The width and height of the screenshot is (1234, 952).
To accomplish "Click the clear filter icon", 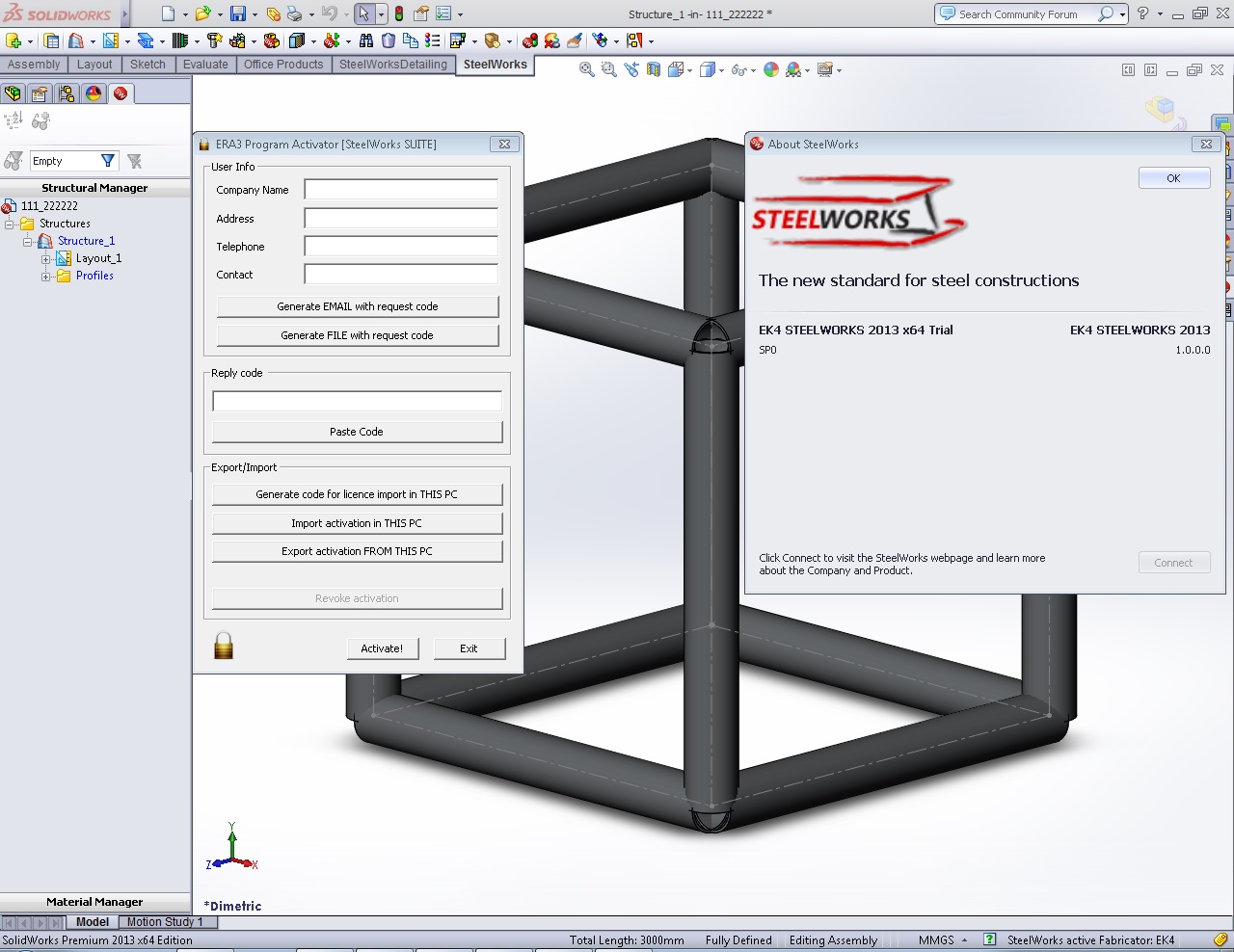I will [x=135, y=161].
